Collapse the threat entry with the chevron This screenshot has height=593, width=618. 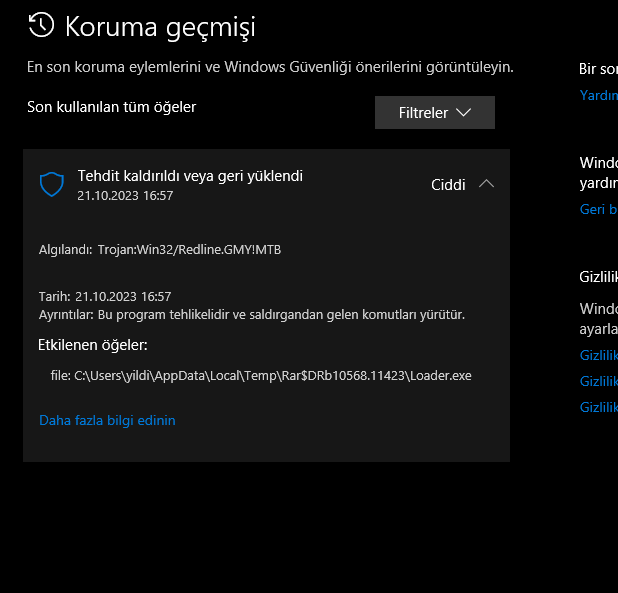pos(486,184)
